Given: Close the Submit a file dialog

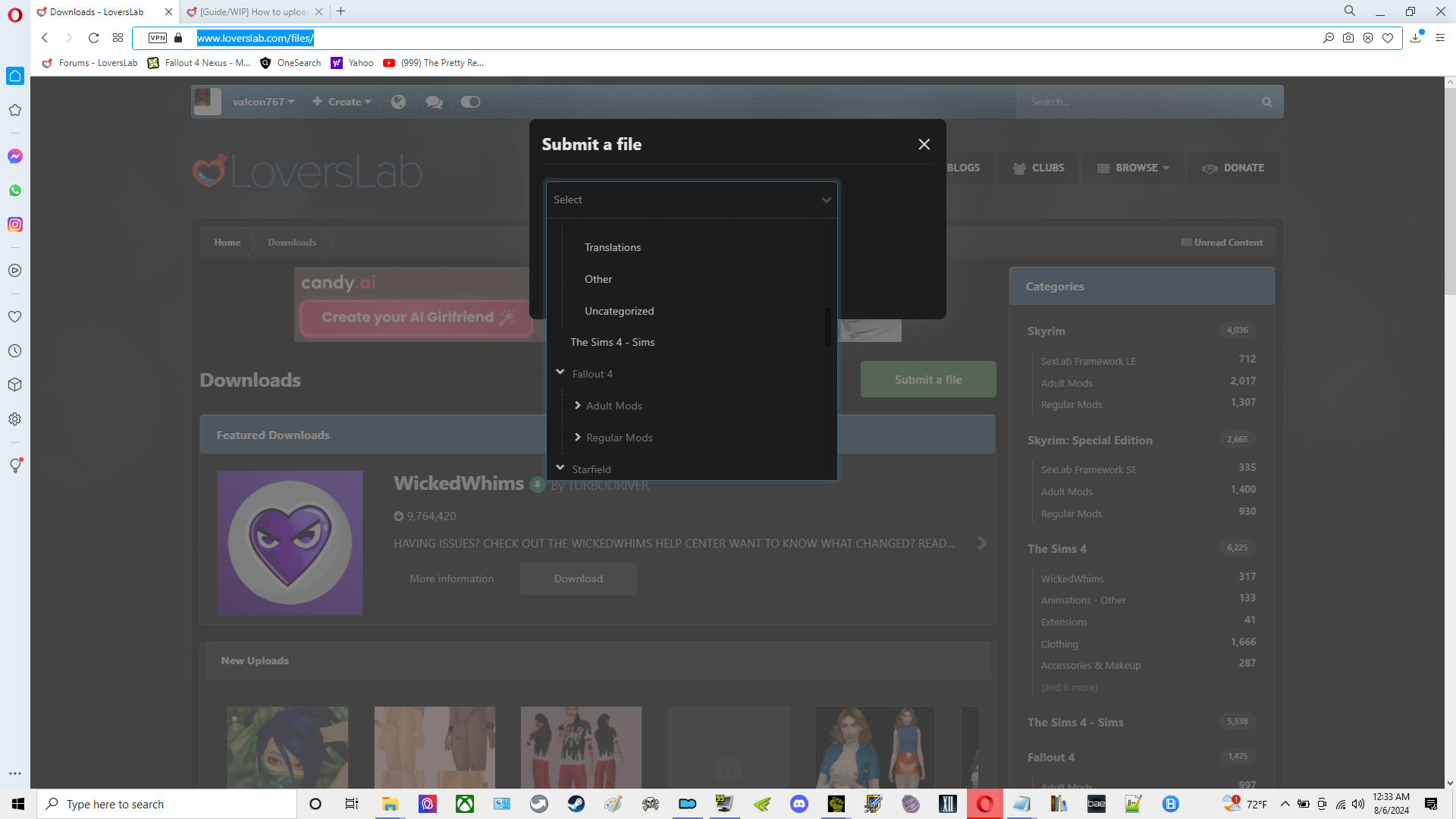Looking at the screenshot, I should (924, 144).
